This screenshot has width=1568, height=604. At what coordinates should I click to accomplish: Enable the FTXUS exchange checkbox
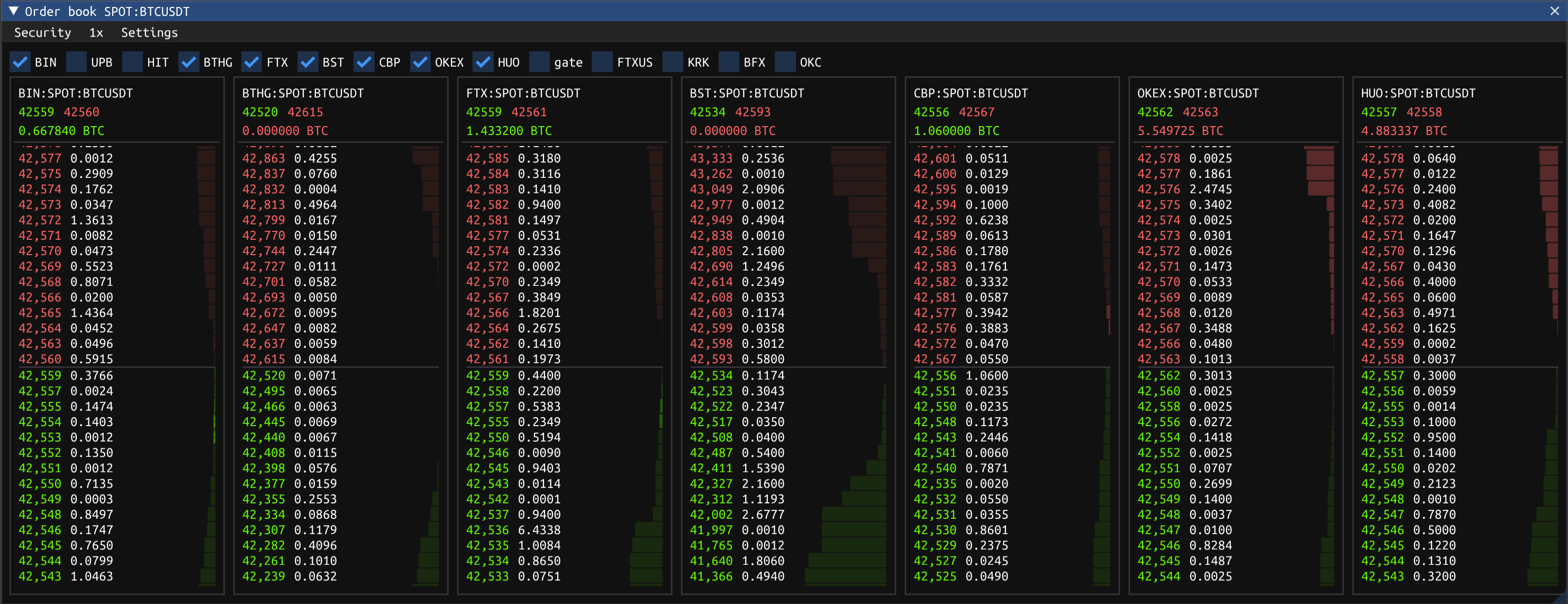click(x=603, y=62)
